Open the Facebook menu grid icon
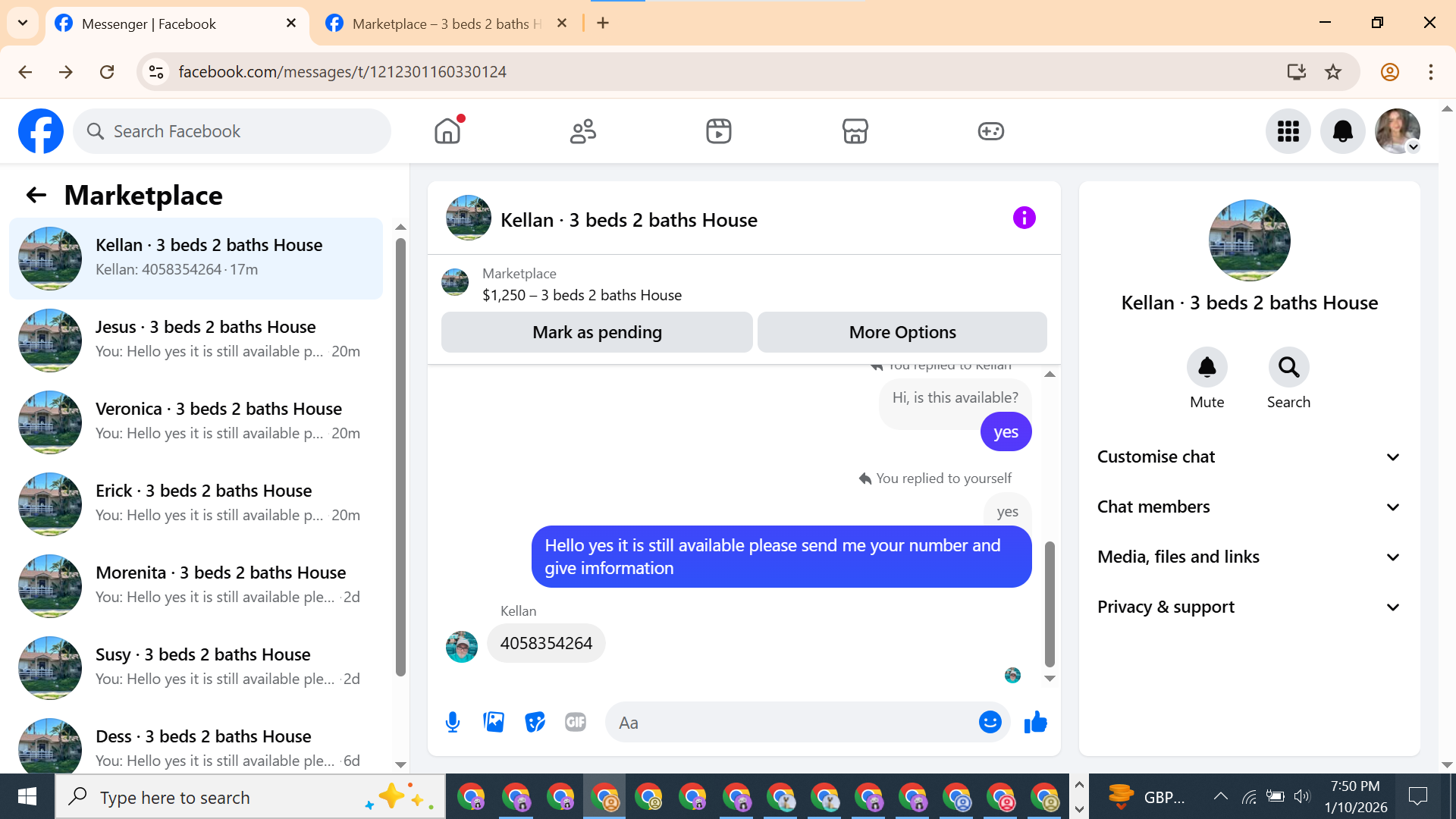This screenshot has height=819, width=1456. (x=1288, y=131)
